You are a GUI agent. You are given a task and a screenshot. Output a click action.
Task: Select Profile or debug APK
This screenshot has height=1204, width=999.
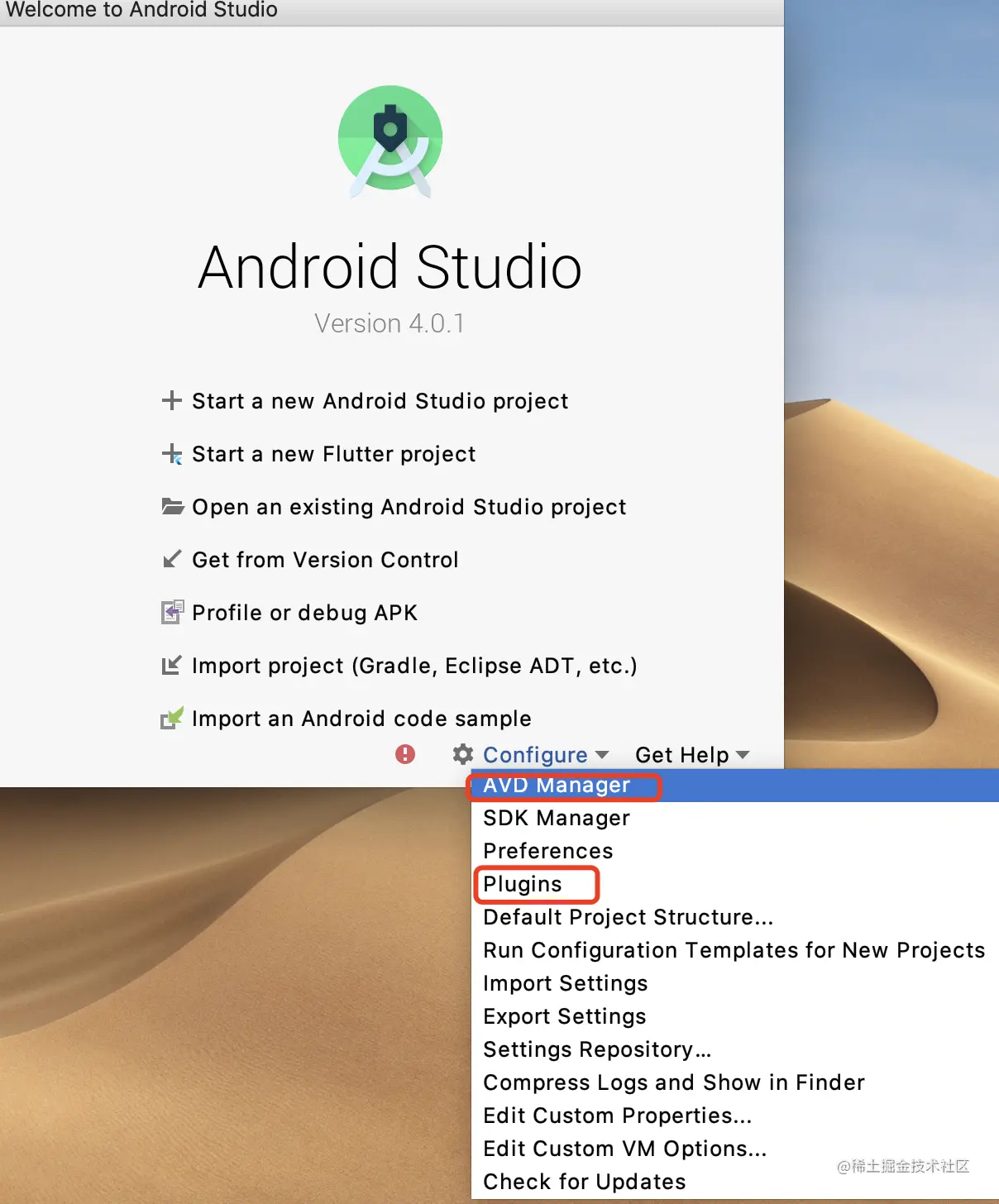305,613
